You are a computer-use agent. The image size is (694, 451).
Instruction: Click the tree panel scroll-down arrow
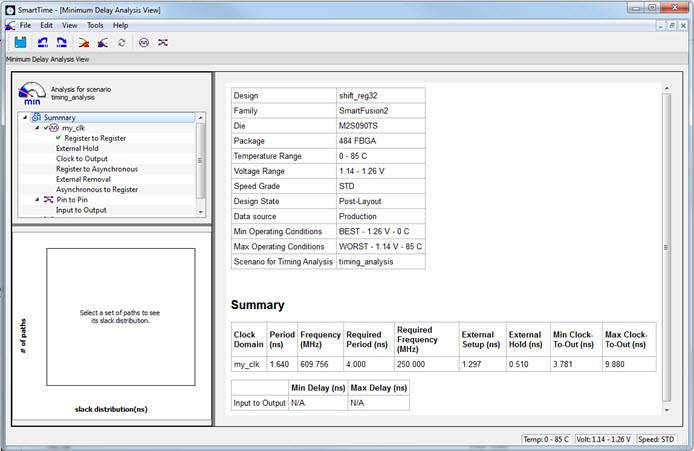pyautogui.click(x=202, y=211)
